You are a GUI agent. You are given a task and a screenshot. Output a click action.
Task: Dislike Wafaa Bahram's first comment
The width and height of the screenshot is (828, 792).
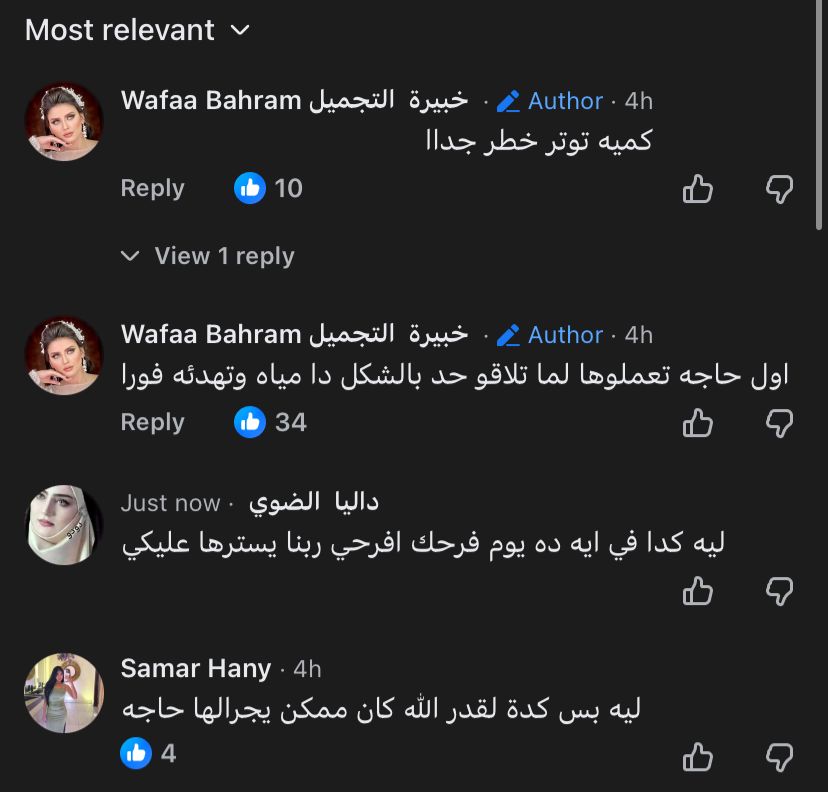(x=779, y=188)
